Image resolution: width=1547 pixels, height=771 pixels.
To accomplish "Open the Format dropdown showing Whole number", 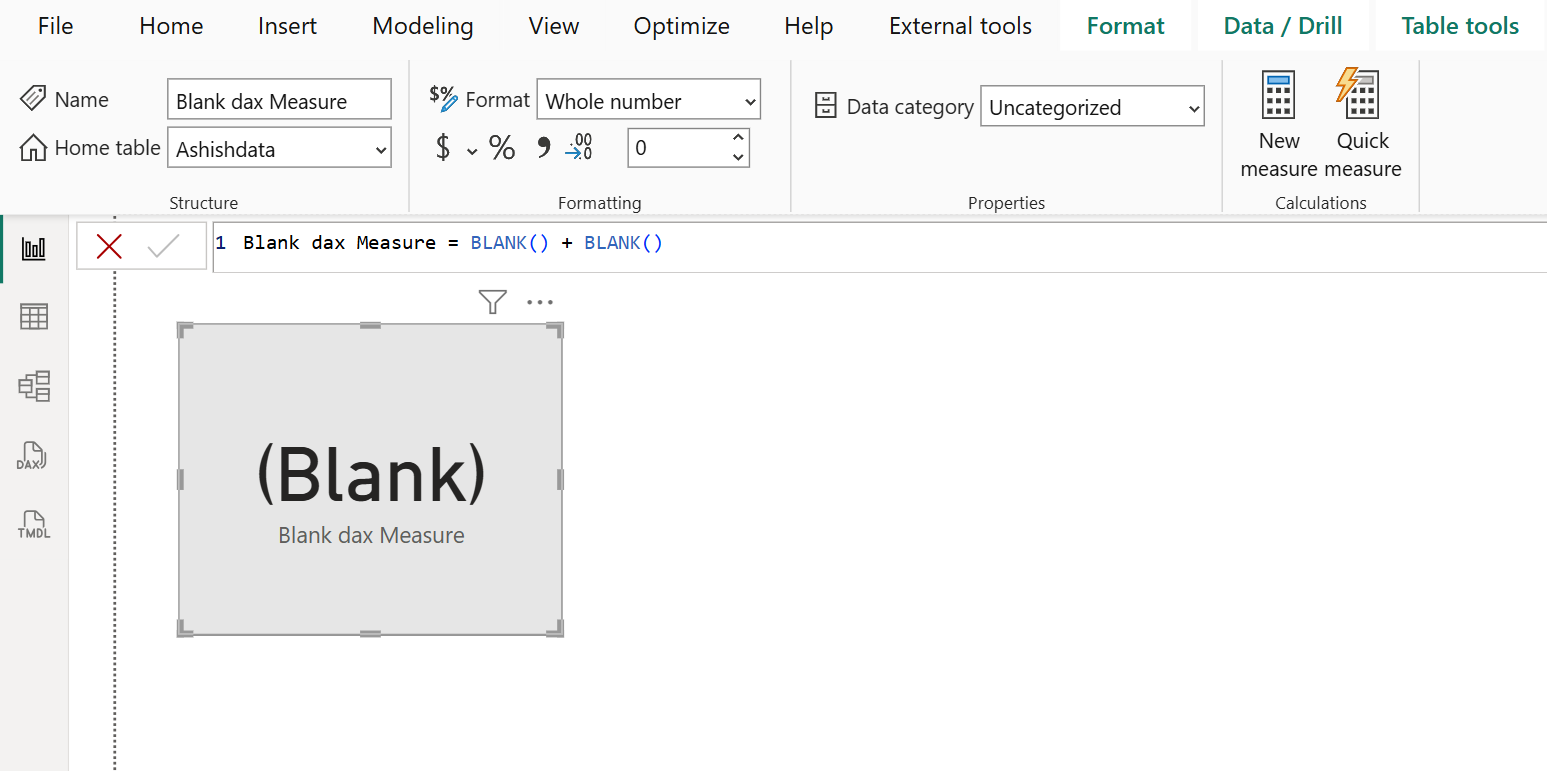I will [x=648, y=100].
